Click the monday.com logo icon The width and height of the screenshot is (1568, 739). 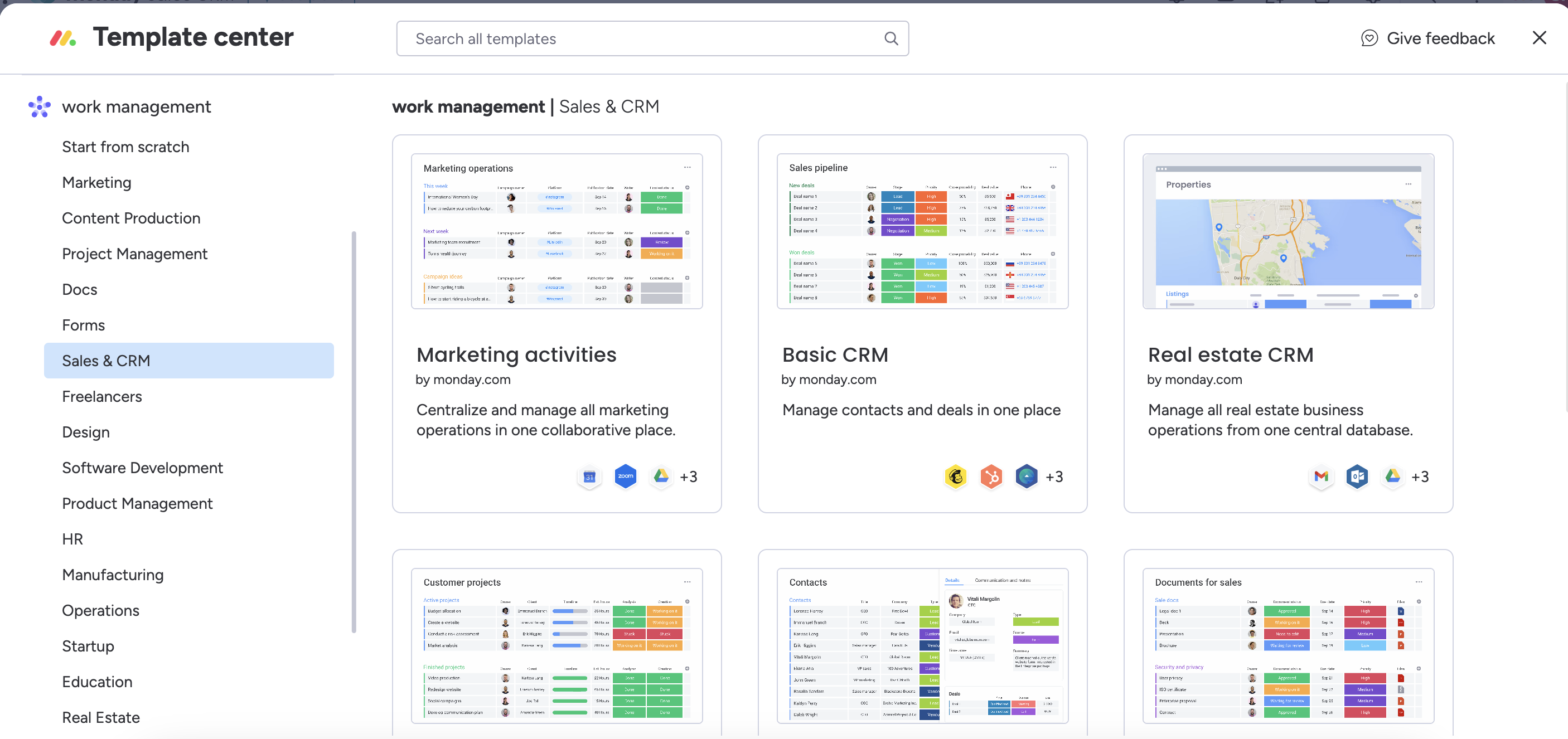click(62, 38)
